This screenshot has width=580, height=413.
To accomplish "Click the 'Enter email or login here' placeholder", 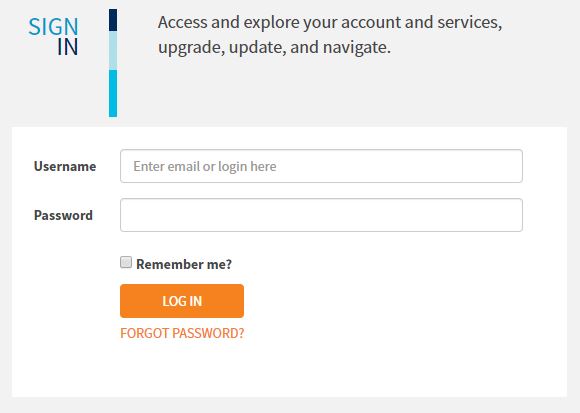I will click(205, 166).
